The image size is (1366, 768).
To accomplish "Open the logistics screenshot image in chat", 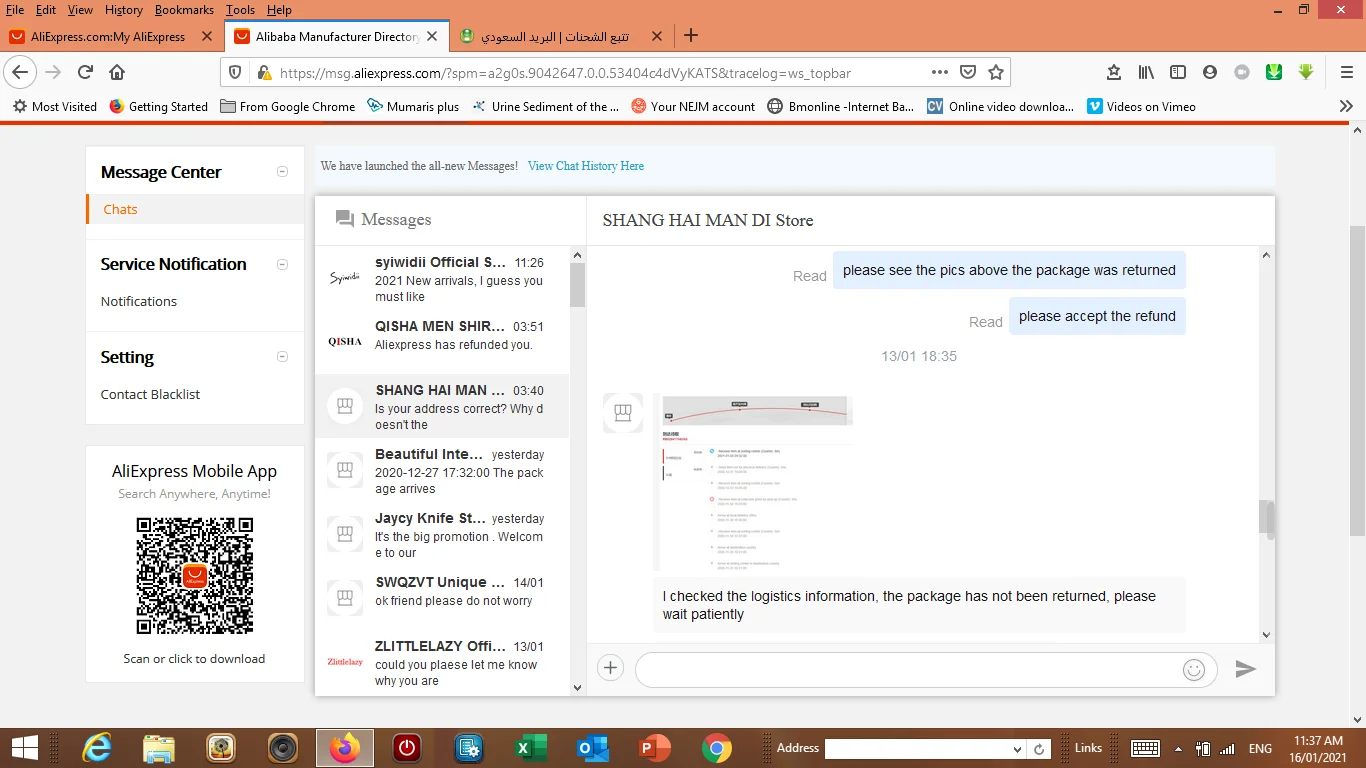I will tap(753, 483).
